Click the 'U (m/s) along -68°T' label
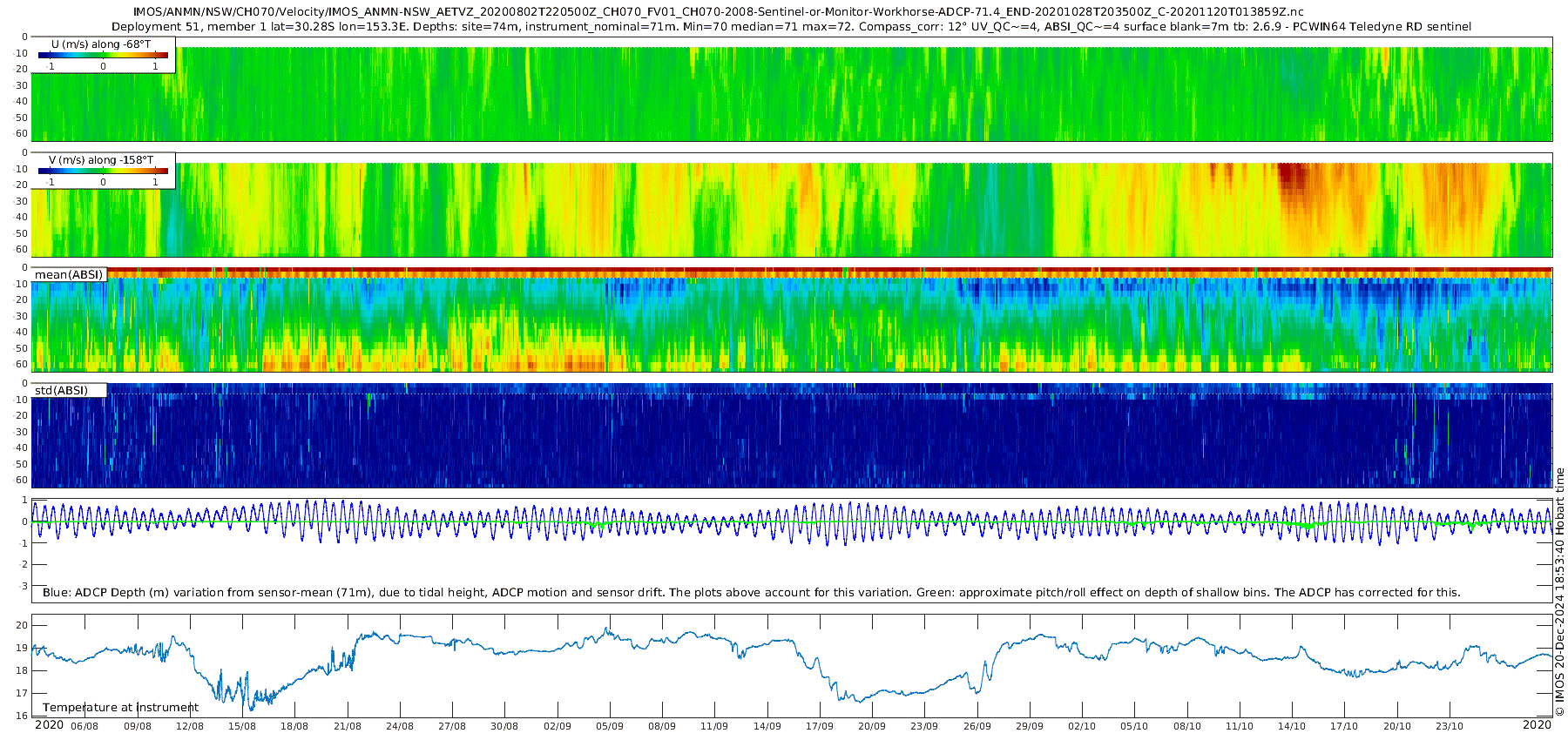 (101, 44)
